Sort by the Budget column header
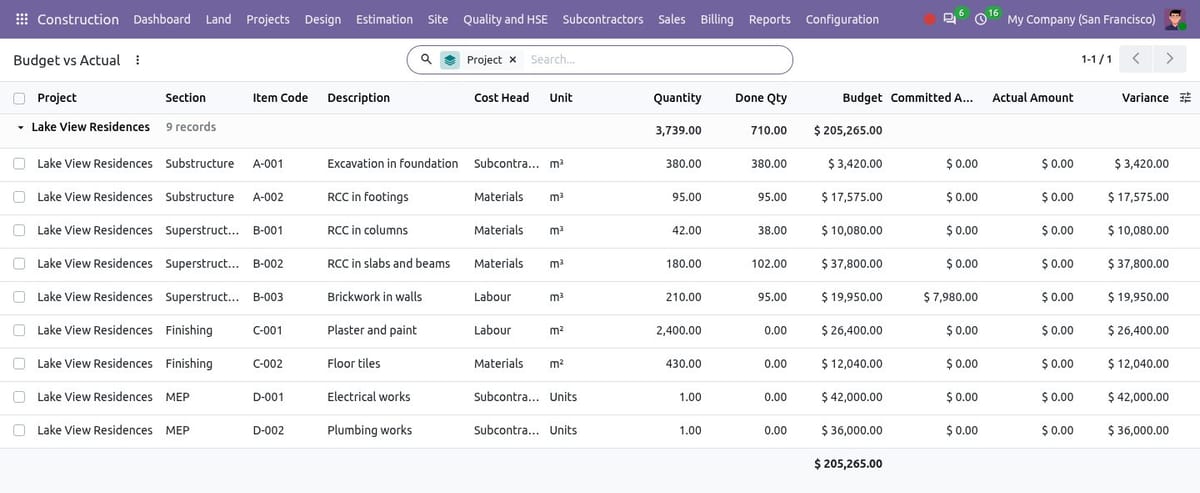1200x493 pixels. click(x=862, y=98)
